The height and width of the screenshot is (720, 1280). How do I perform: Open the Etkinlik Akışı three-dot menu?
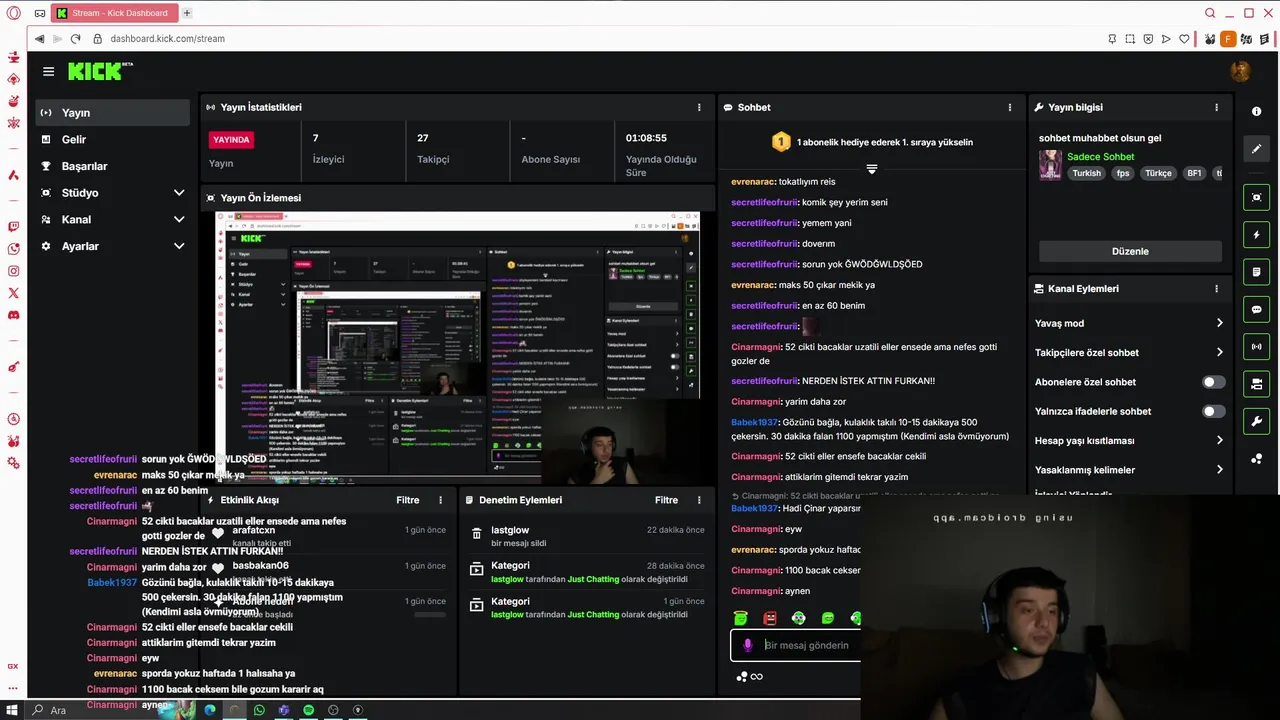(440, 500)
